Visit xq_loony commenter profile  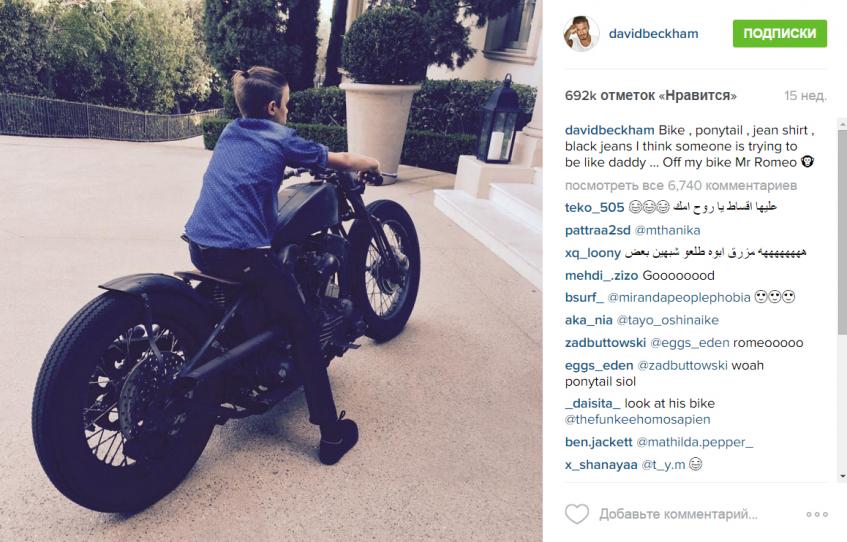[x=593, y=253]
